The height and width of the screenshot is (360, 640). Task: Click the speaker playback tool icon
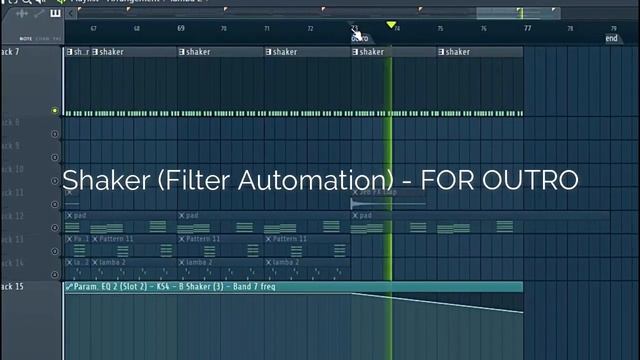coord(41,2)
